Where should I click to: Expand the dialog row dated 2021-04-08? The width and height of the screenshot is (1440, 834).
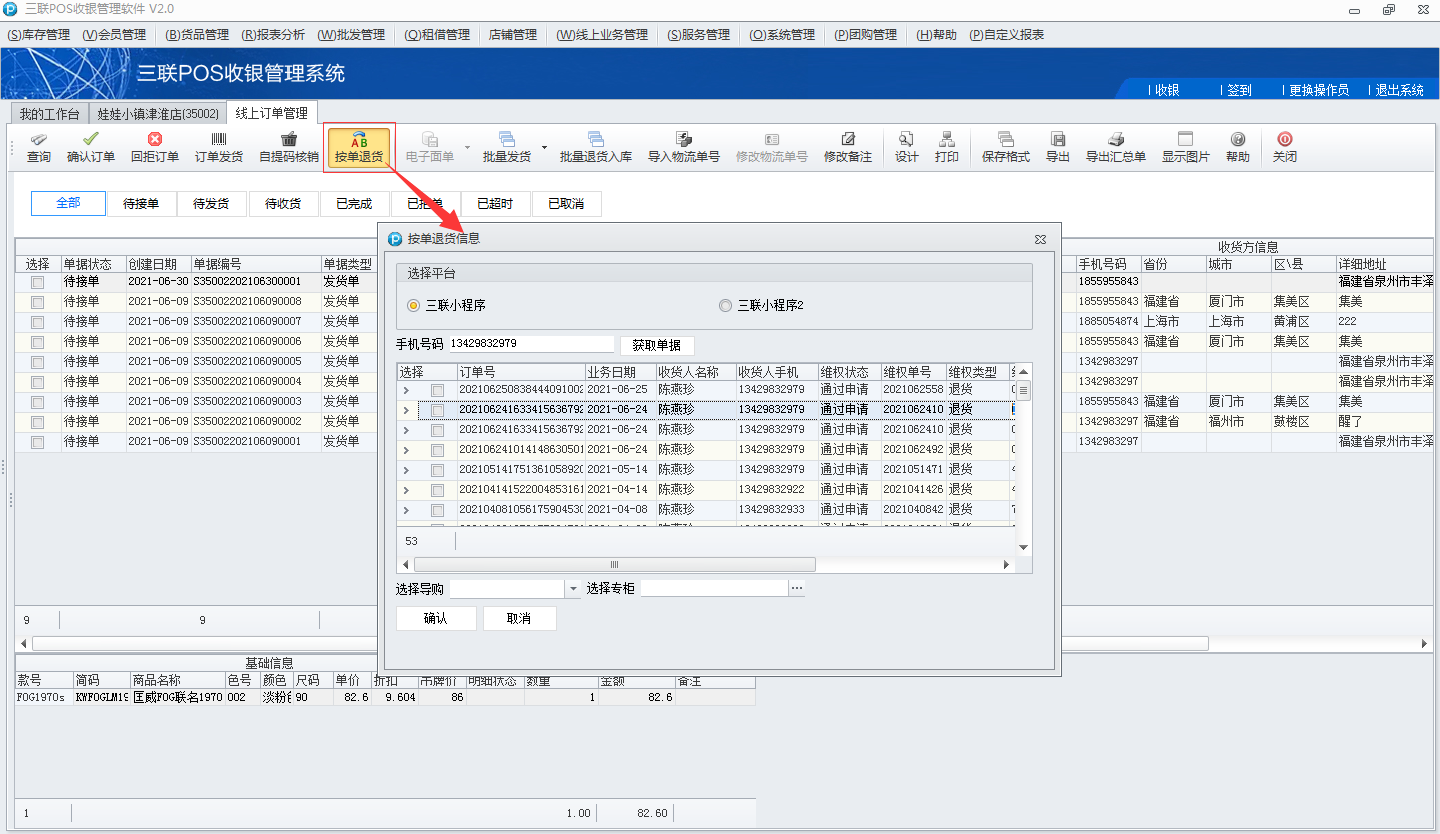point(406,510)
